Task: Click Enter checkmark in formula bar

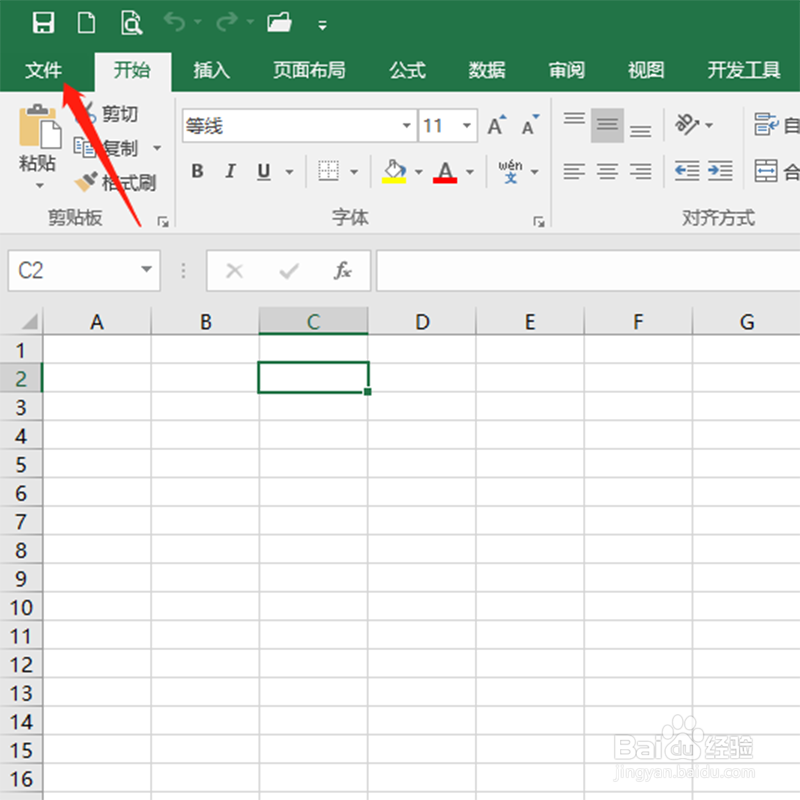Action: pos(289,271)
